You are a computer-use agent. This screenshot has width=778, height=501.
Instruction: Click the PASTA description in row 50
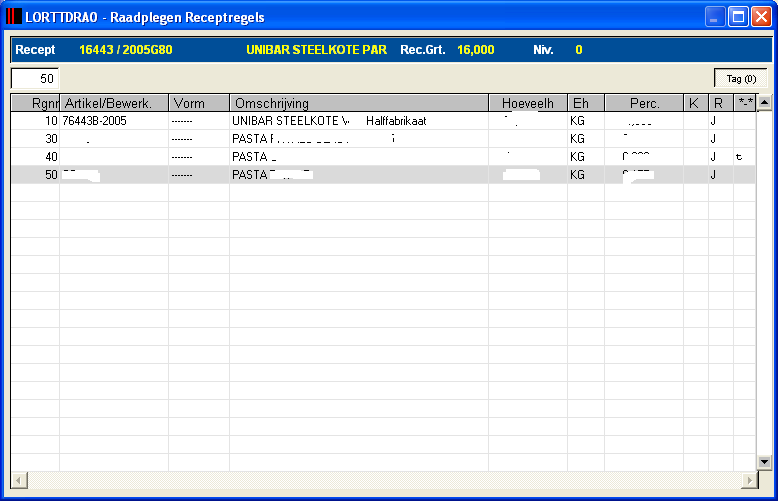pyautogui.click(x=250, y=175)
